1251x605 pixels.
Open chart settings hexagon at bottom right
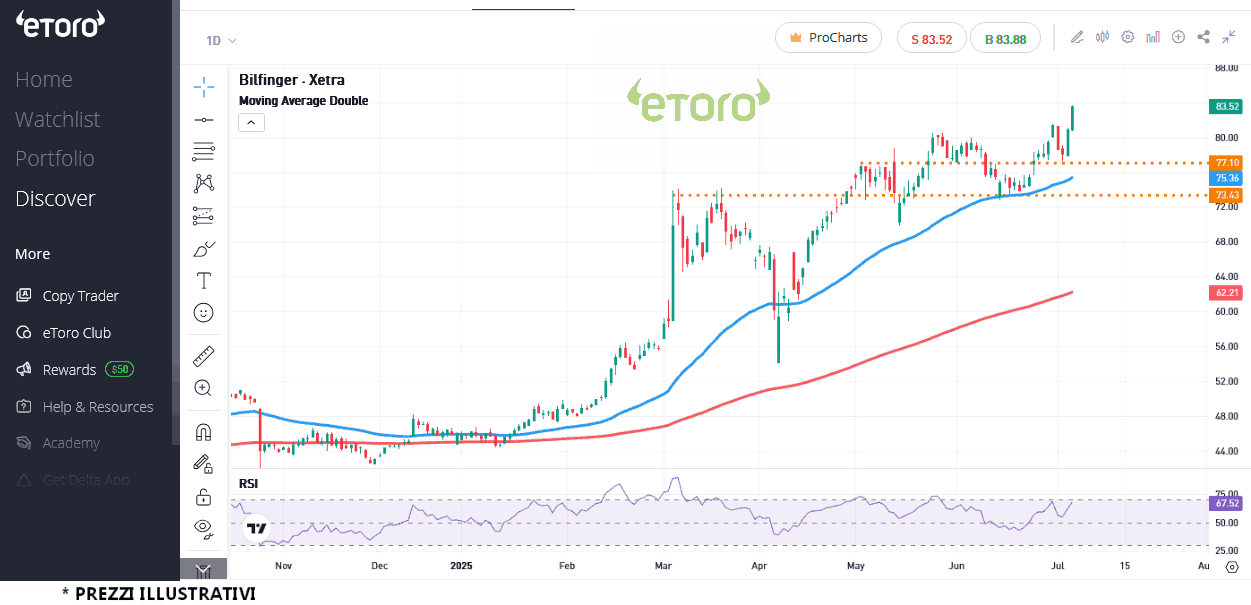(x=1232, y=567)
